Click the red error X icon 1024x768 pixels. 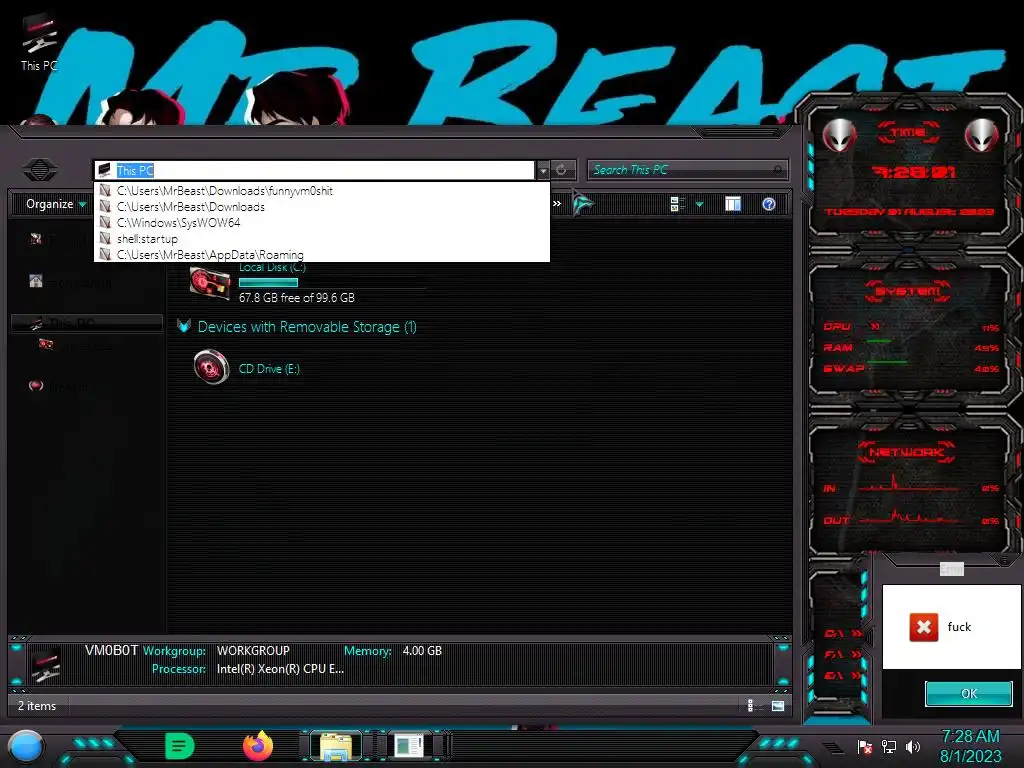(x=923, y=627)
